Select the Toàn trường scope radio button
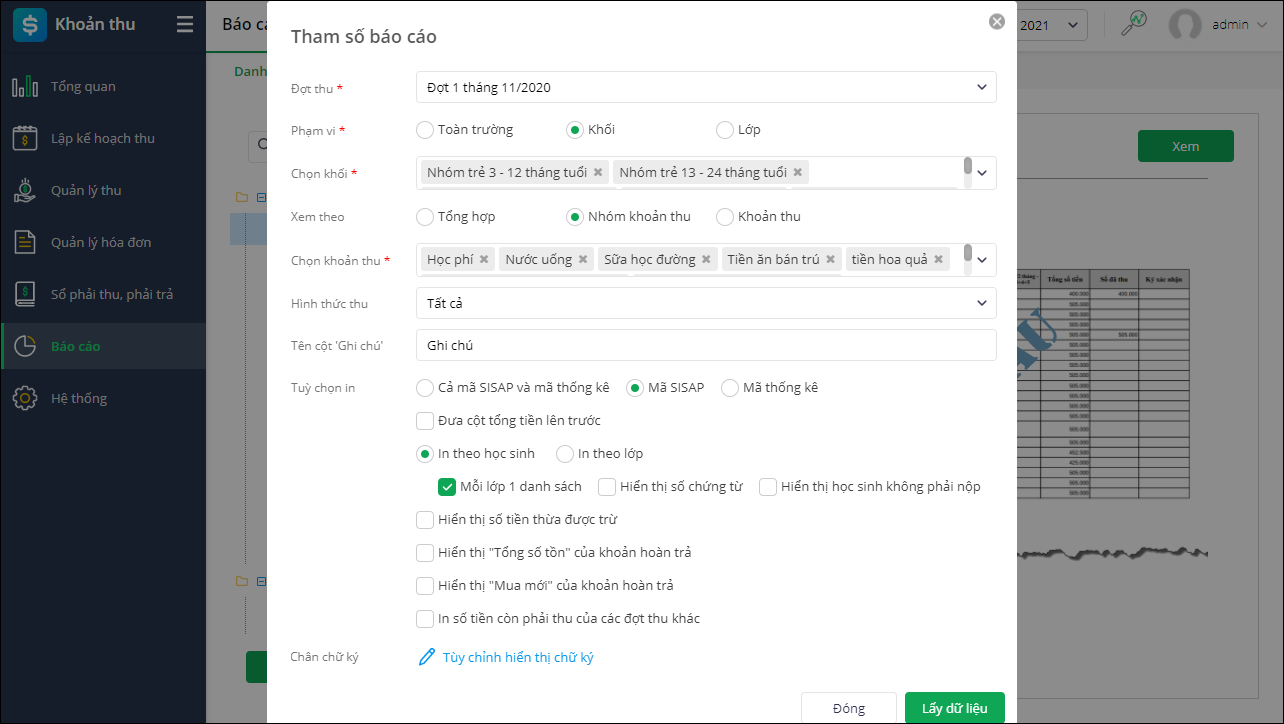 pos(425,129)
